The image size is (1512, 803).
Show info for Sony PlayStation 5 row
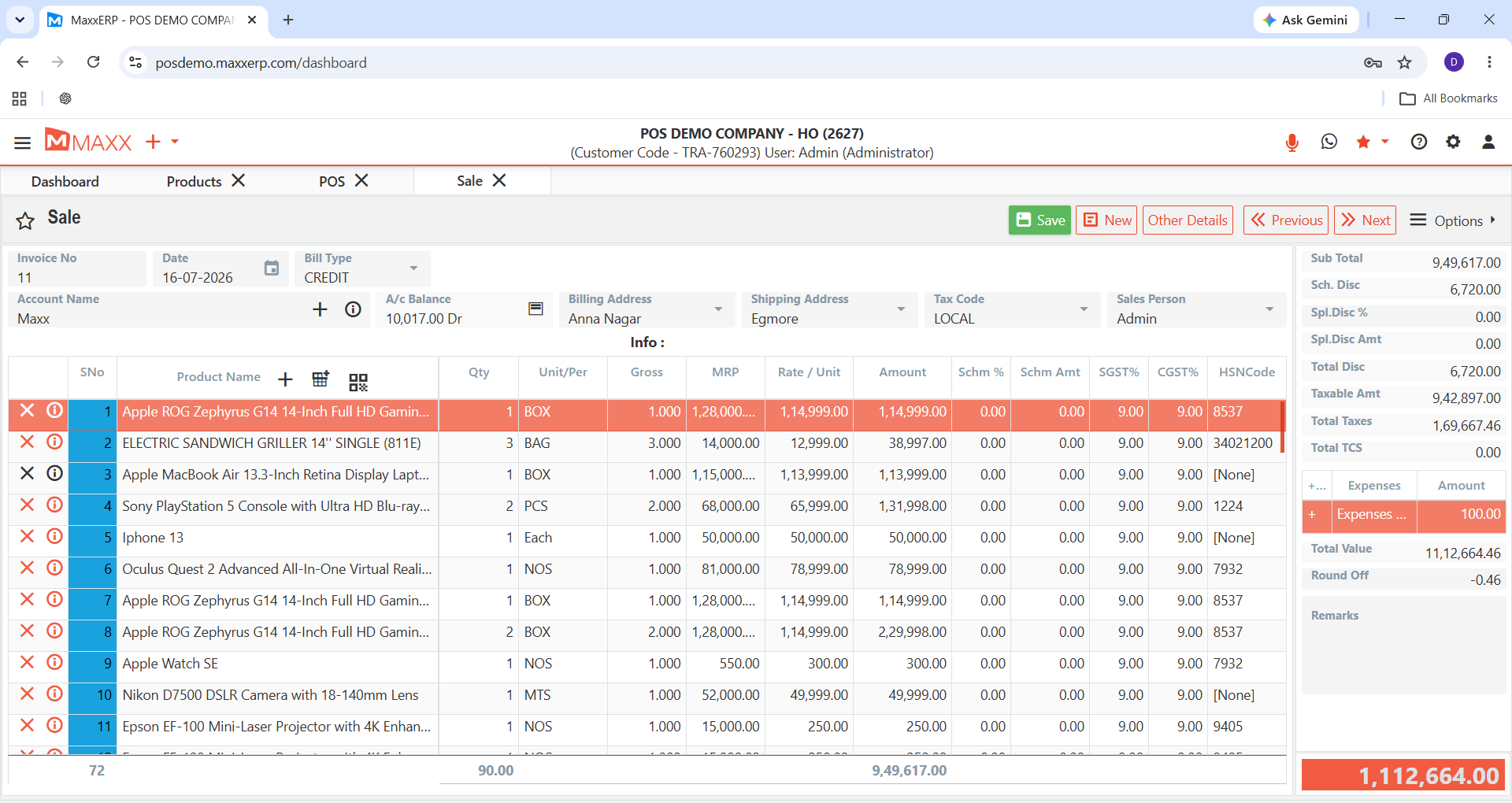pyautogui.click(x=54, y=505)
